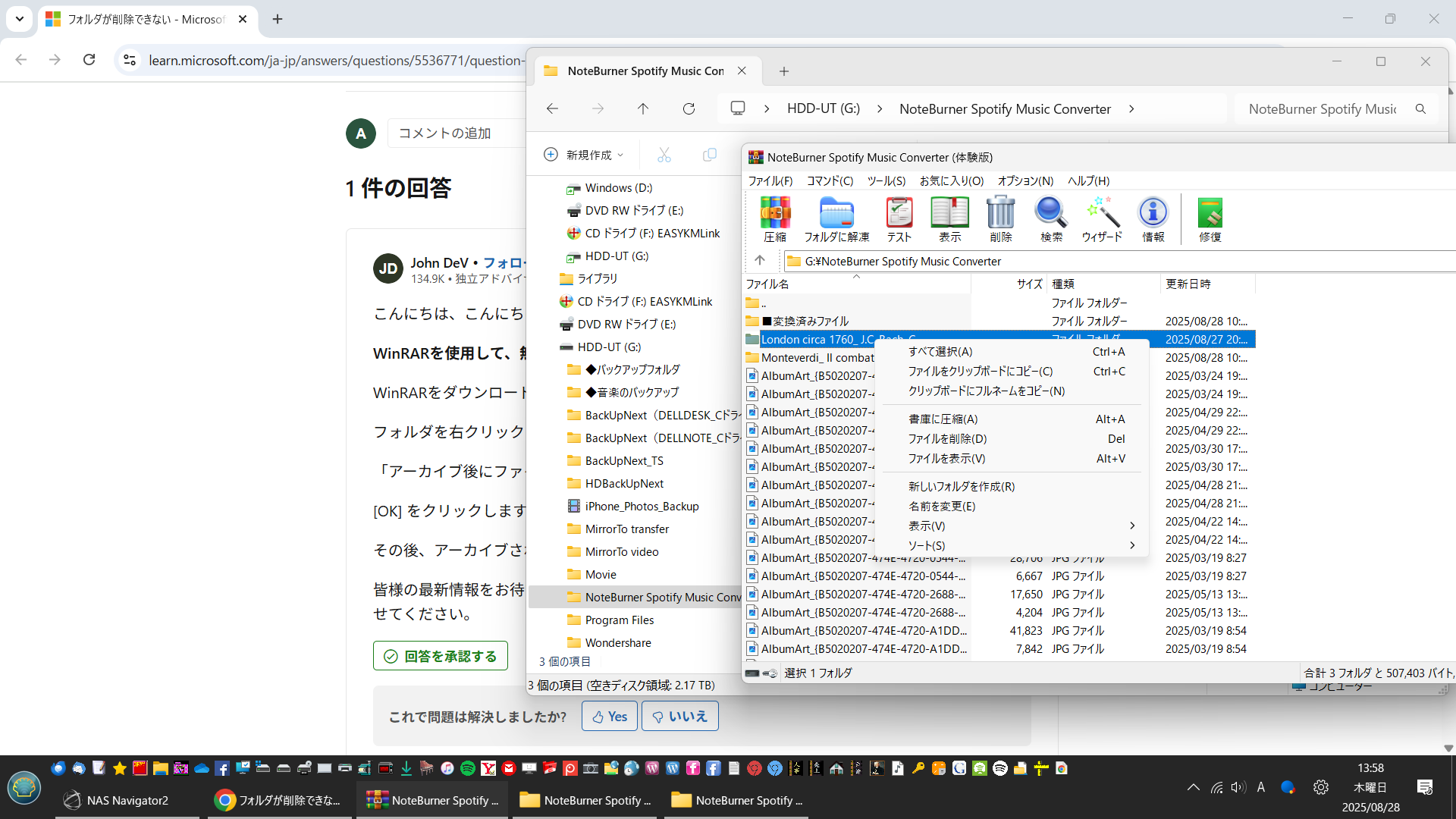Expand breadcrumb chevron after NoteBurner Spotify Music Converter
The height and width of the screenshot is (819, 1456).
(1131, 109)
